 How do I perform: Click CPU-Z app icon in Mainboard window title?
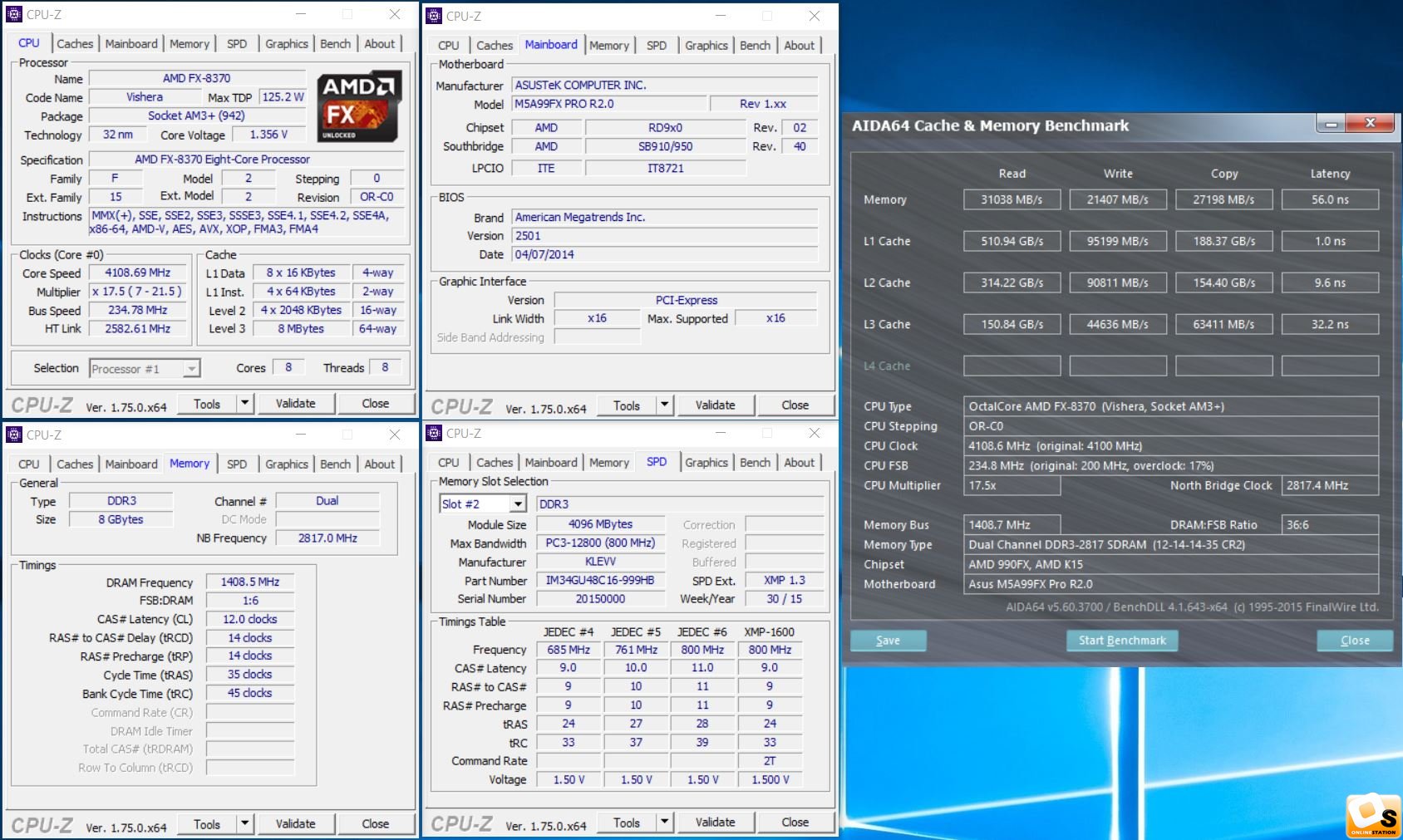click(434, 16)
